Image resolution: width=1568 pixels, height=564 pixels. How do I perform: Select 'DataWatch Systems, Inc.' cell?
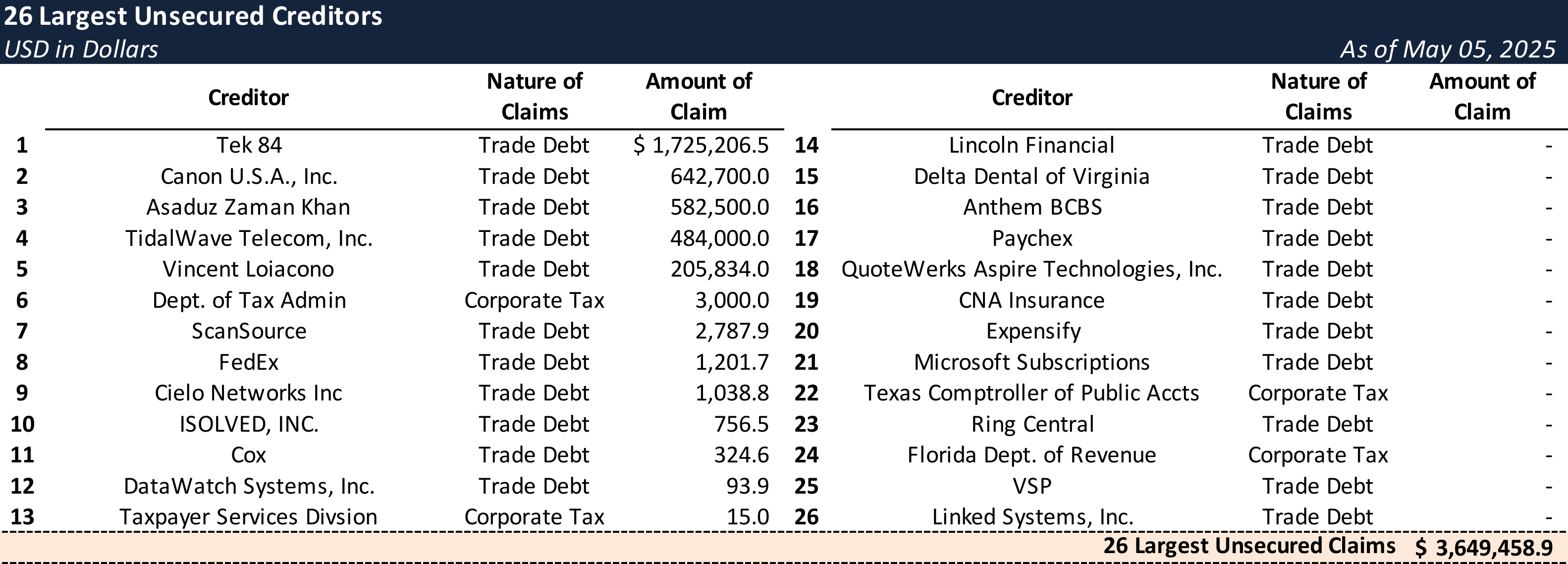[x=249, y=486]
